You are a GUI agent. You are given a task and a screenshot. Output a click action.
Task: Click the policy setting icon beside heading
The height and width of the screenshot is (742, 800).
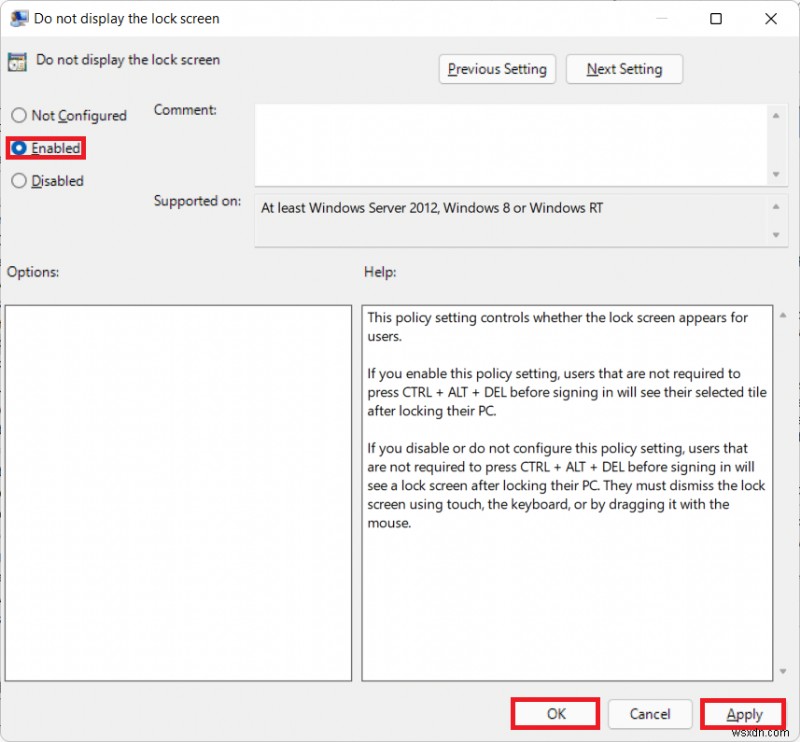click(x=17, y=61)
